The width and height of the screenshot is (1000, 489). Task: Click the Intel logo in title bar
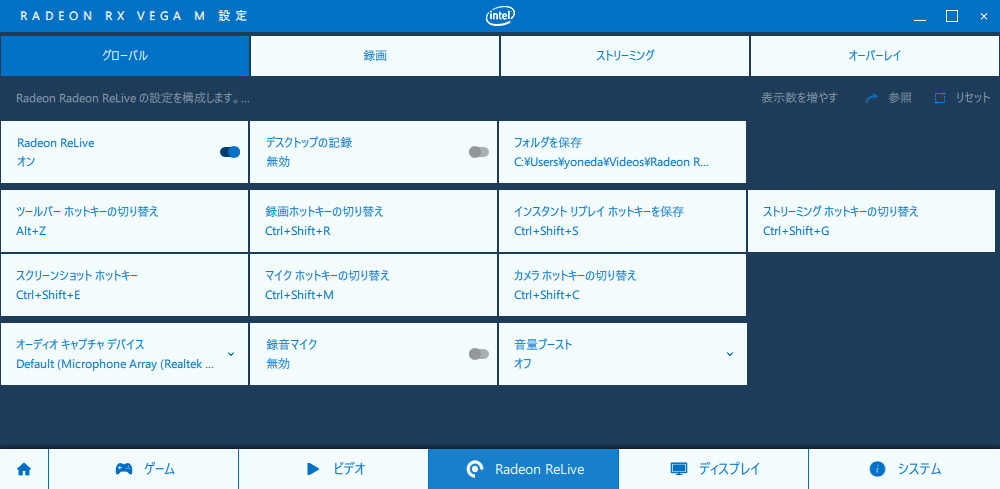pyautogui.click(x=501, y=16)
